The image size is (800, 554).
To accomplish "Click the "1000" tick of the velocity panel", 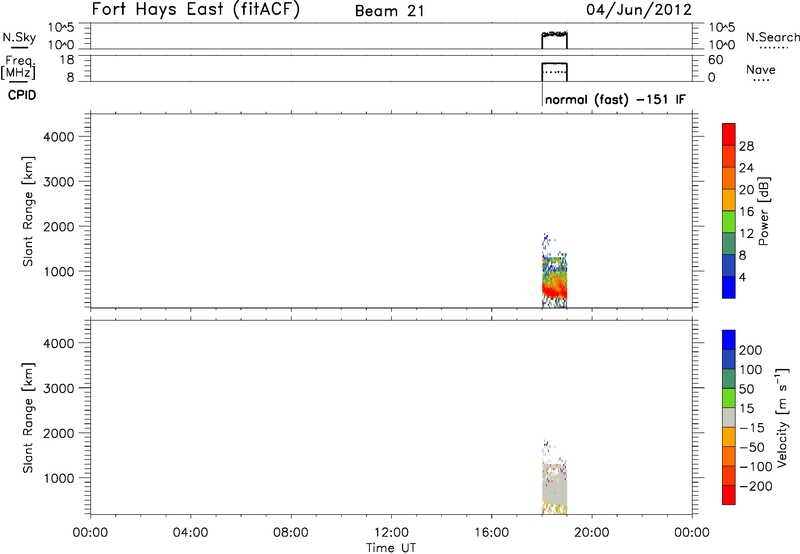I will 58,478.
